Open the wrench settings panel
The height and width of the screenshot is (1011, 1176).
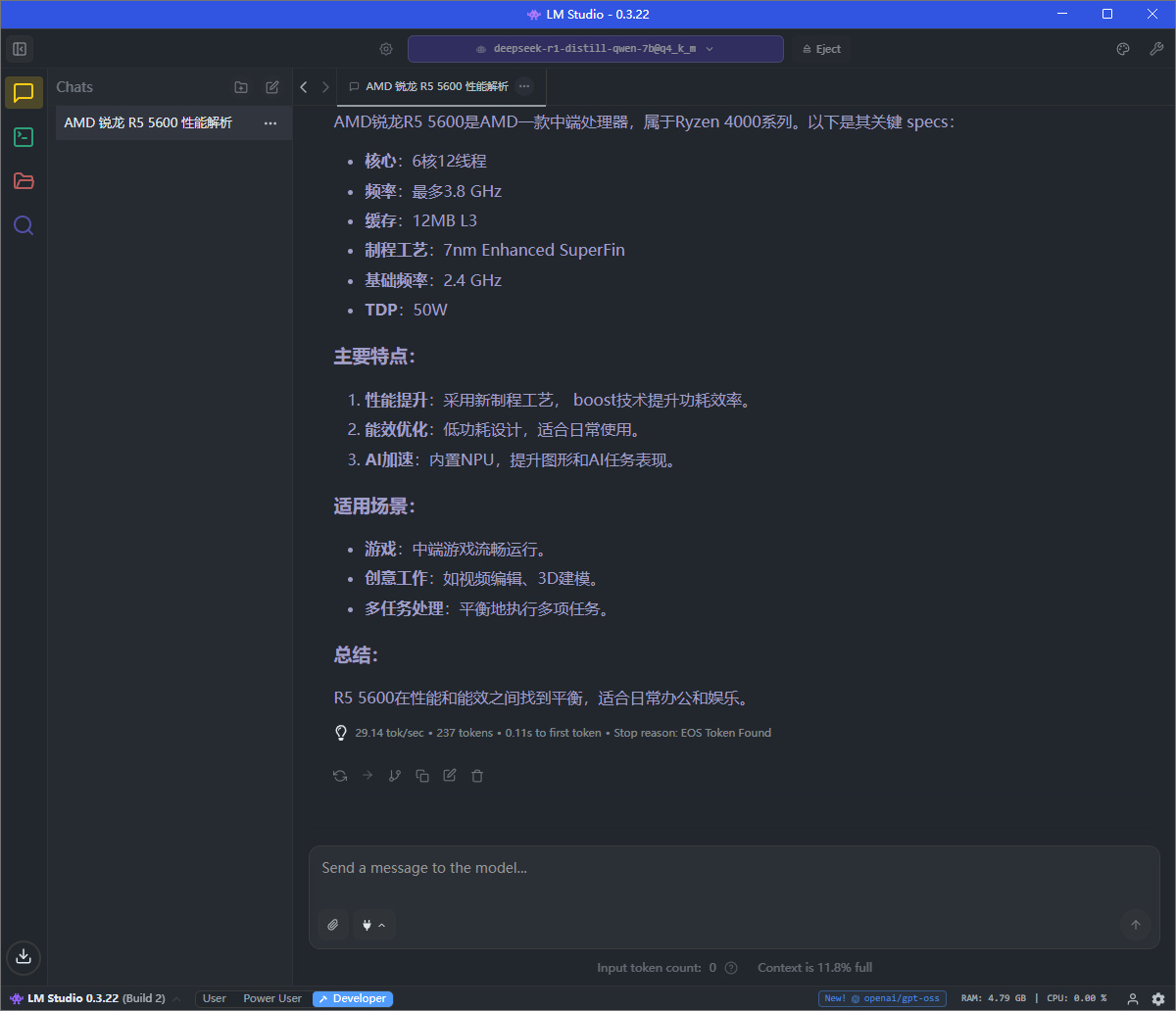click(x=1155, y=49)
